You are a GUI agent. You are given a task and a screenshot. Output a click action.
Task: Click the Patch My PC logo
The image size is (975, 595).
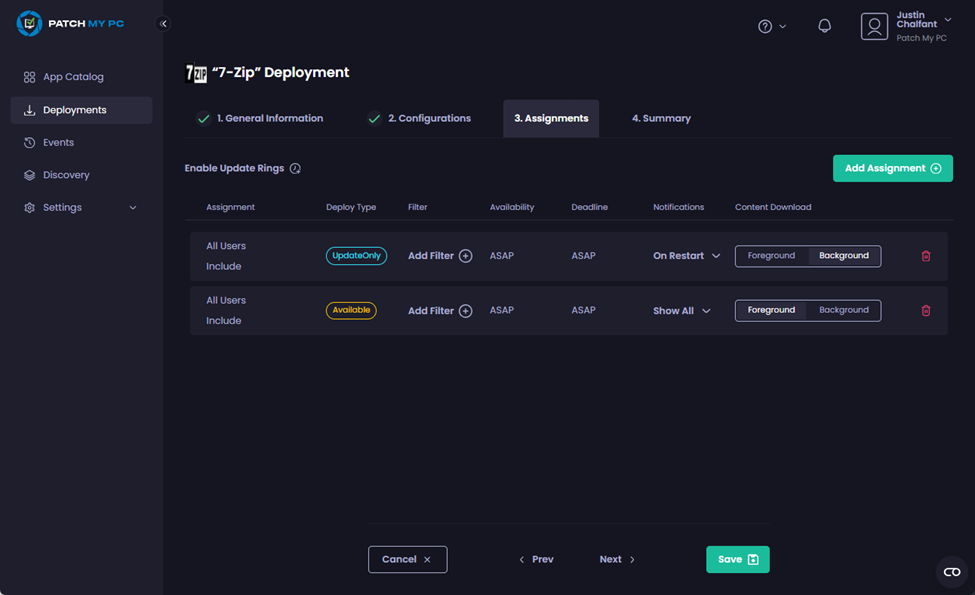pos(71,23)
